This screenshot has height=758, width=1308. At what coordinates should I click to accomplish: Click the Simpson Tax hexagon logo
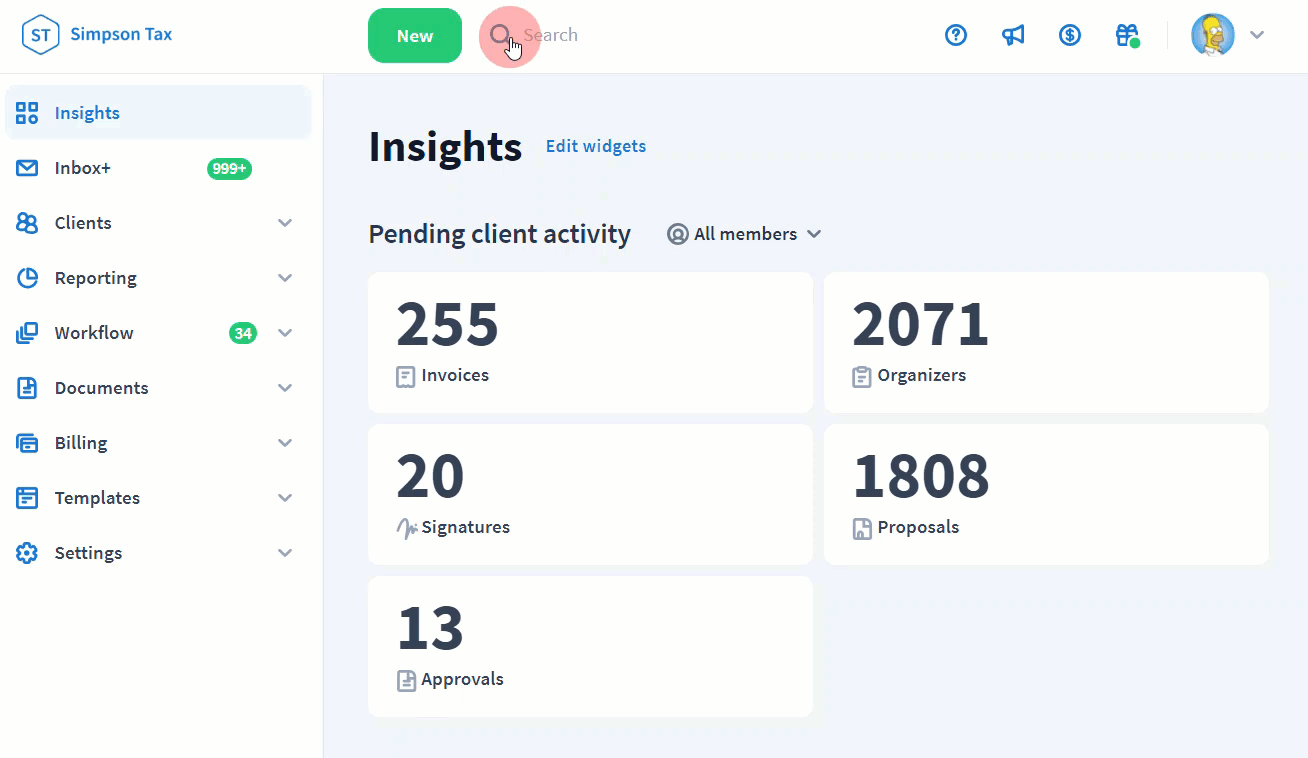coord(40,35)
